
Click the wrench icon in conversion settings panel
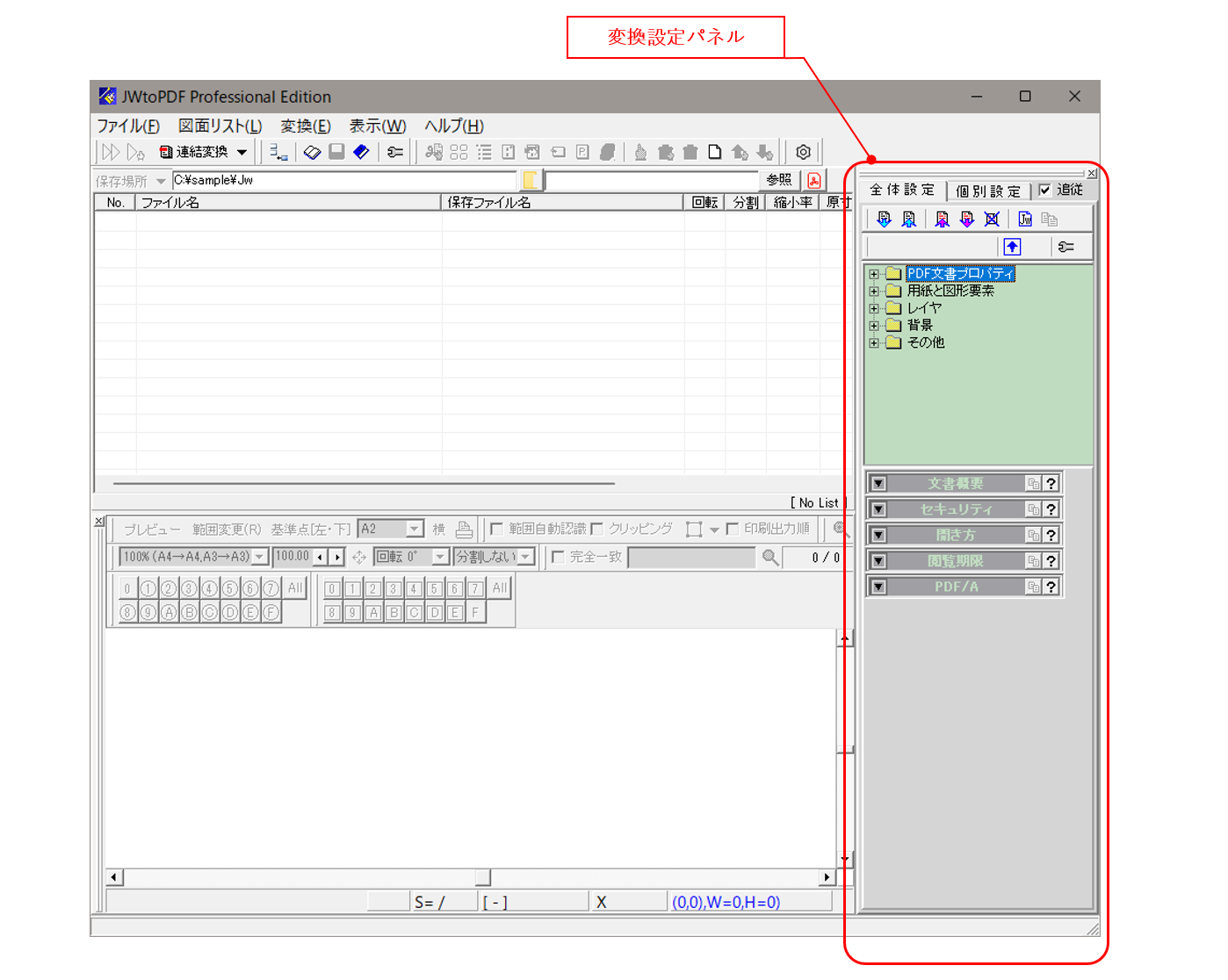pyautogui.click(x=1065, y=247)
